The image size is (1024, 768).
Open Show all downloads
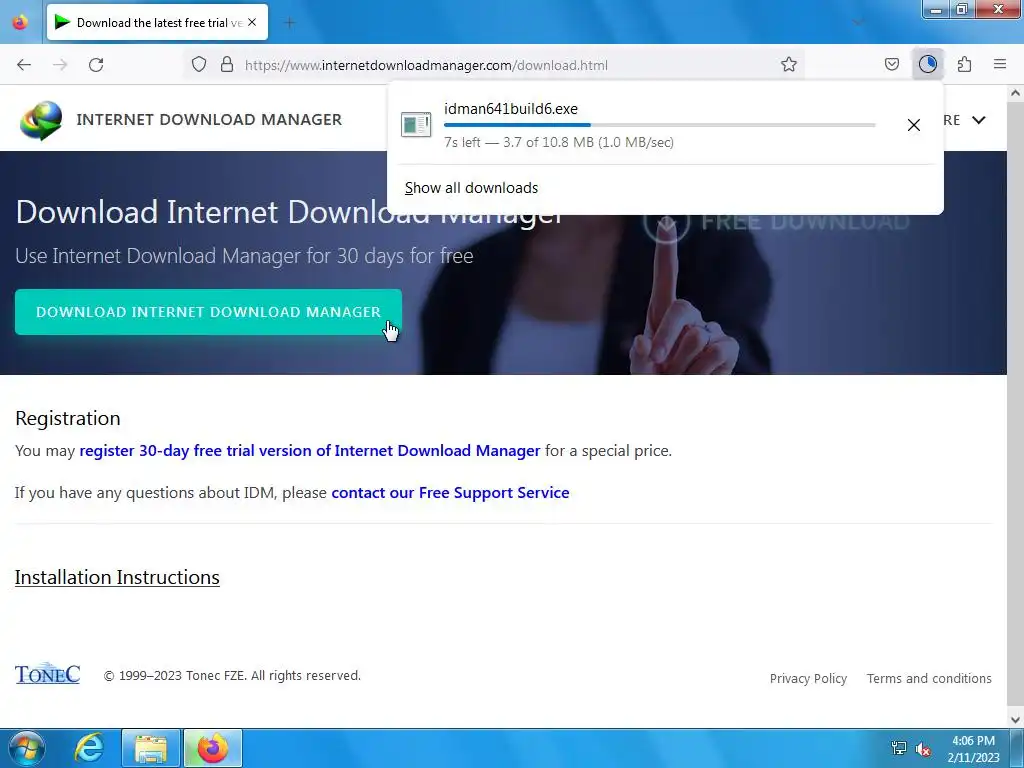pos(472,188)
